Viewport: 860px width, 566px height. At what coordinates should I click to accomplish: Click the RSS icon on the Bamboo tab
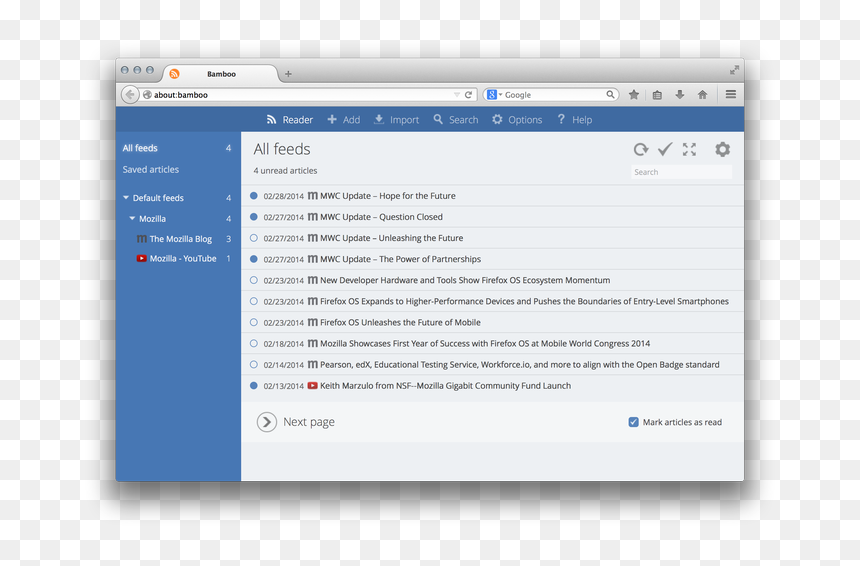[x=174, y=73]
